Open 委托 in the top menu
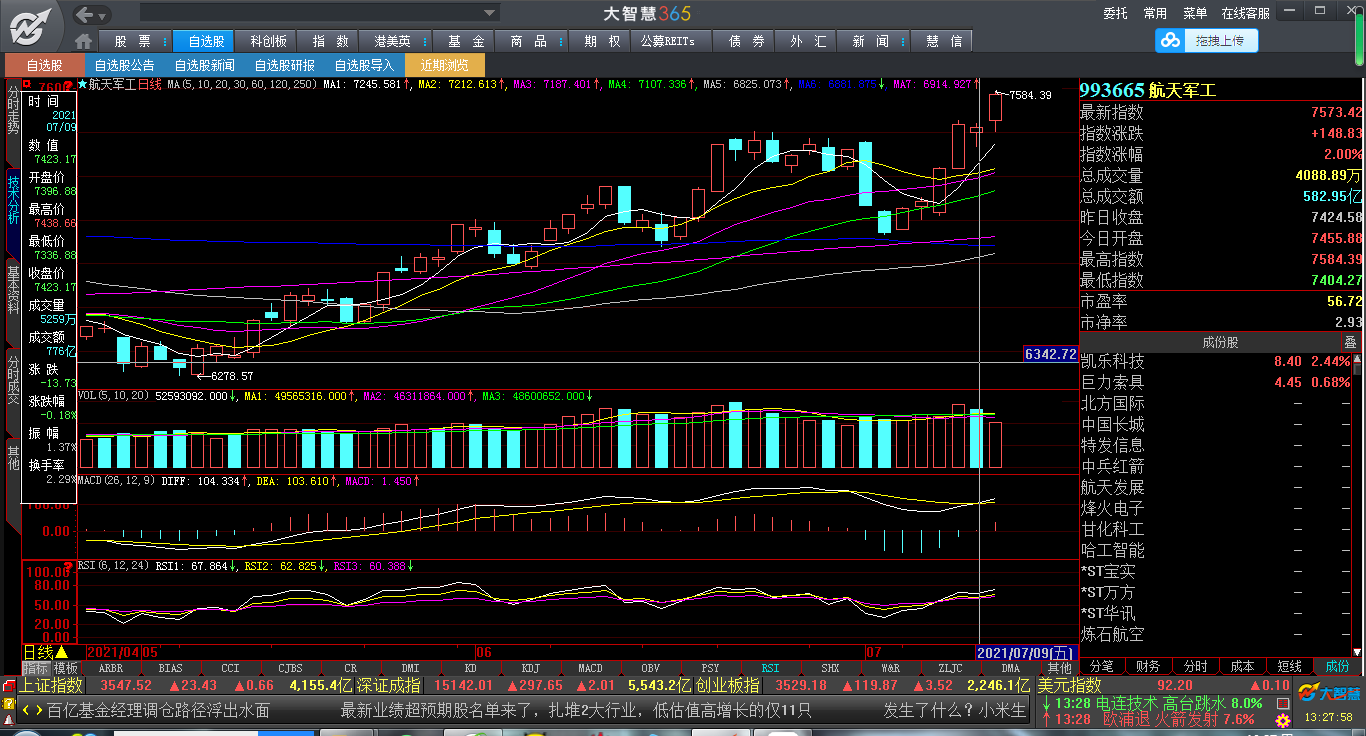The image size is (1366, 736). [x=1115, y=13]
